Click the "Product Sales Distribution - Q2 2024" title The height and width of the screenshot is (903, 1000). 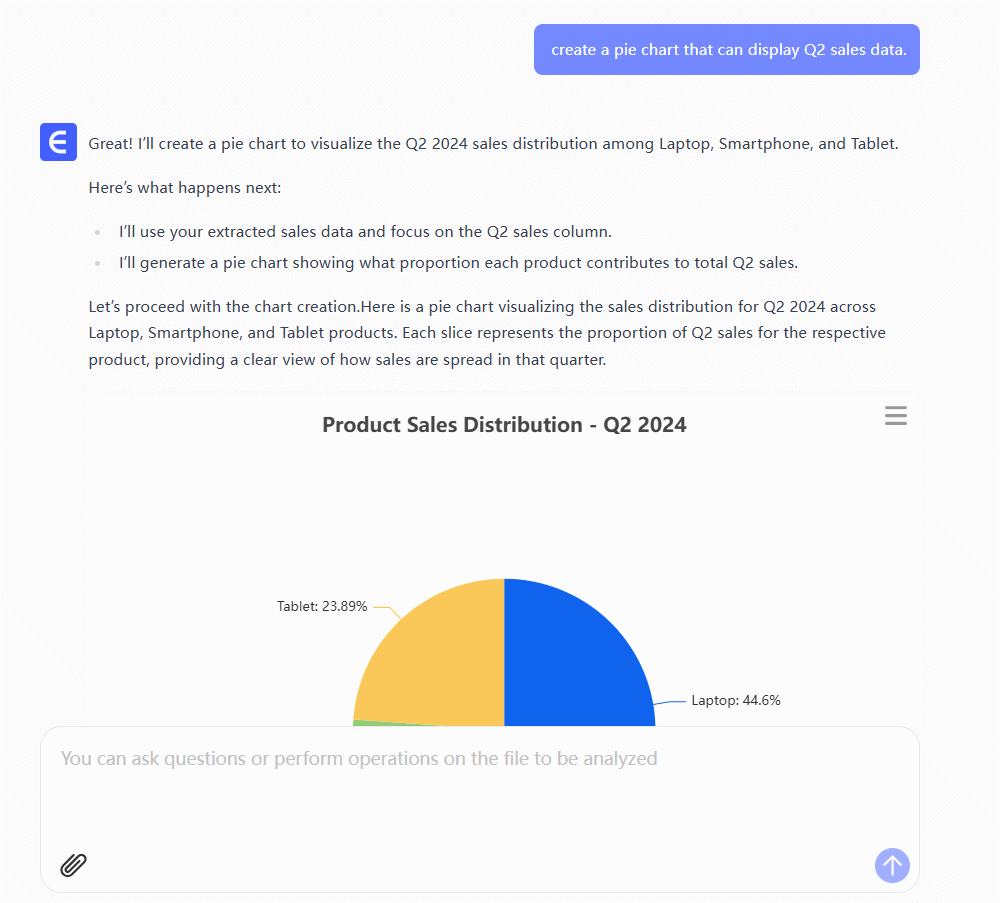pos(504,425)
